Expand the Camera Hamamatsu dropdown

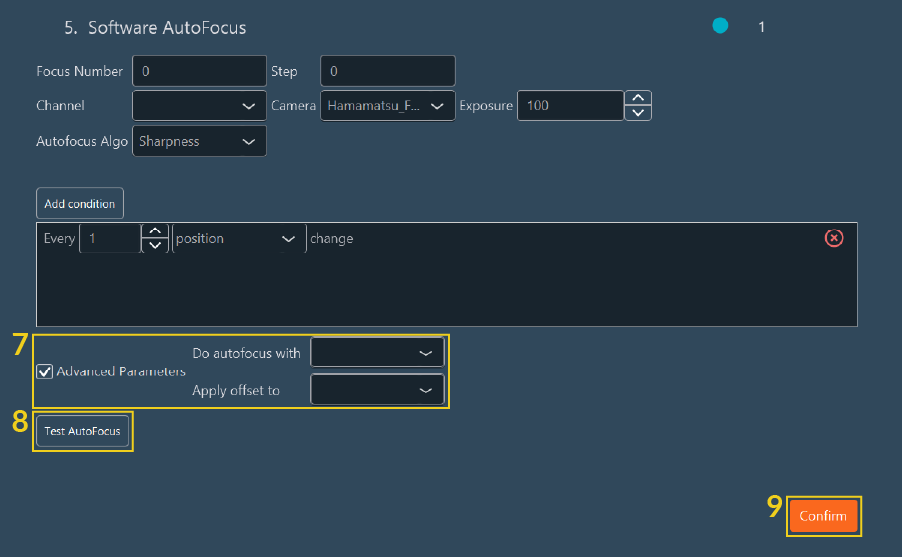(387, 106)
